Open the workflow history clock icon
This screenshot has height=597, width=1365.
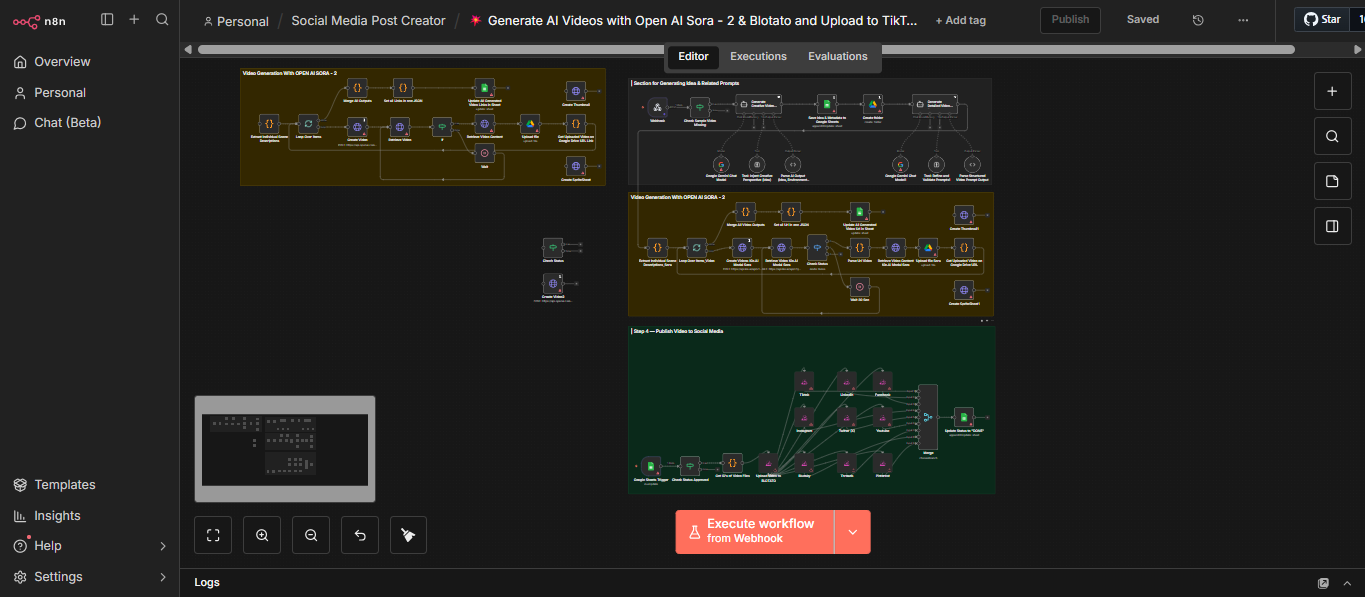tap(1198, 20)
